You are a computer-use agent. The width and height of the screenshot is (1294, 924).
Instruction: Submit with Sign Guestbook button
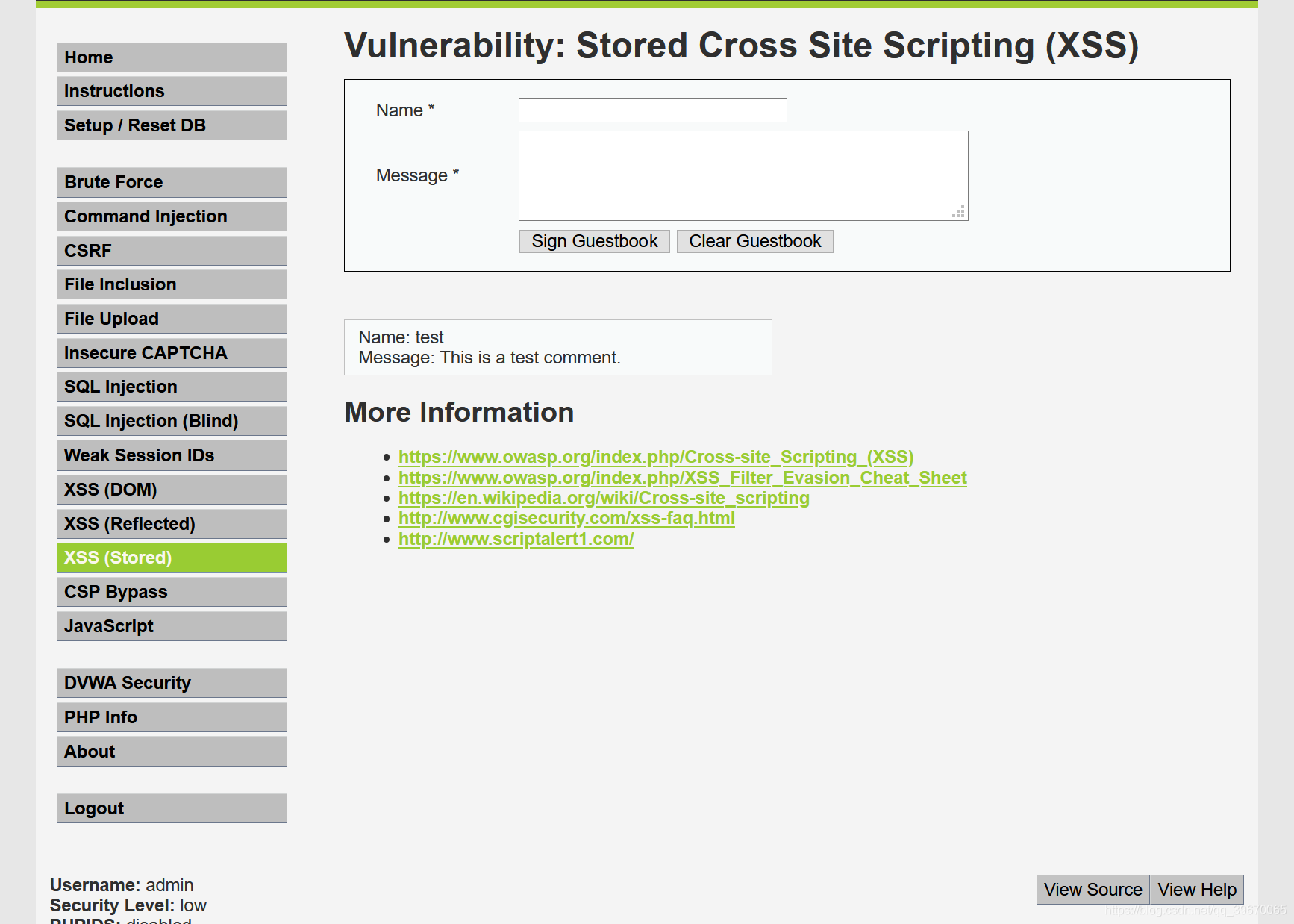(595, 241)
